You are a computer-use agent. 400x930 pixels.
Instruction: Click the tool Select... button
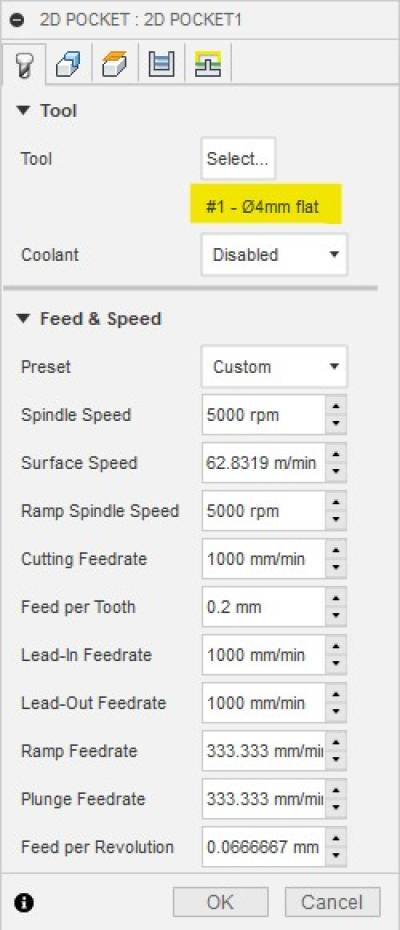[238, 158]
